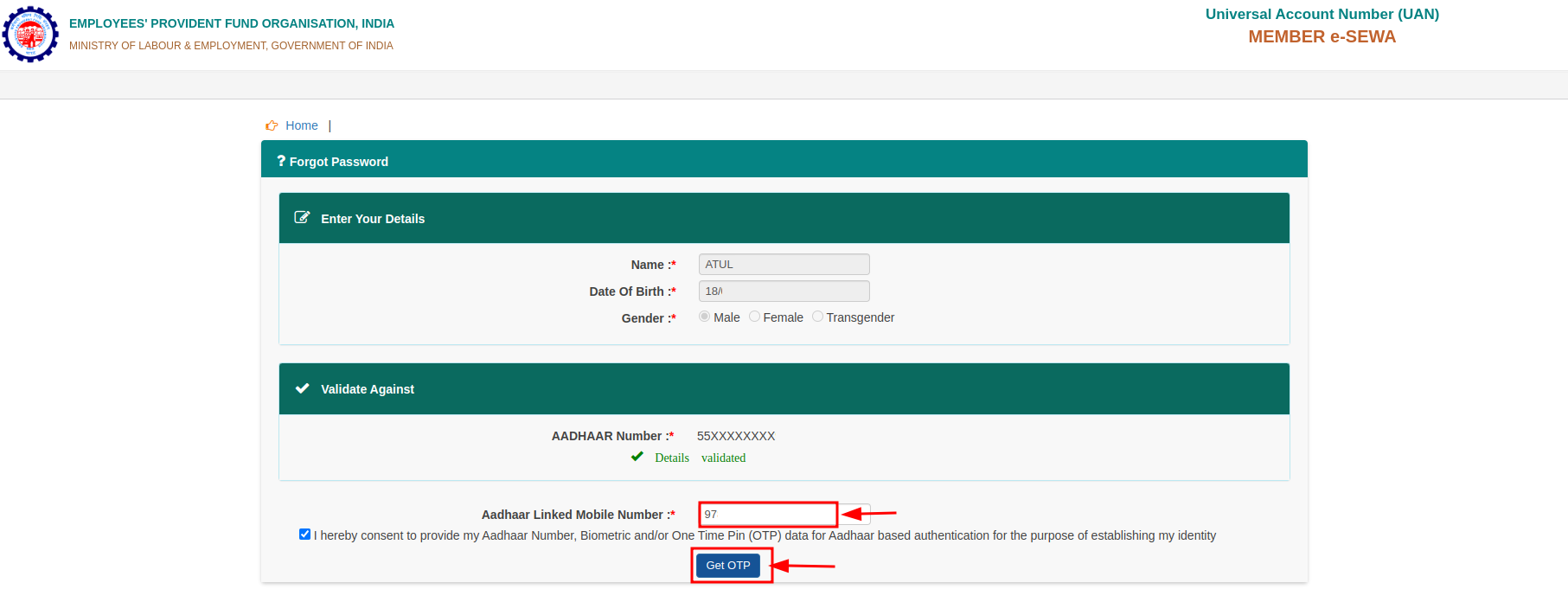Click the green Details validated tick icon
This screenshot has height=602, width=1568.
coord(637,457)
